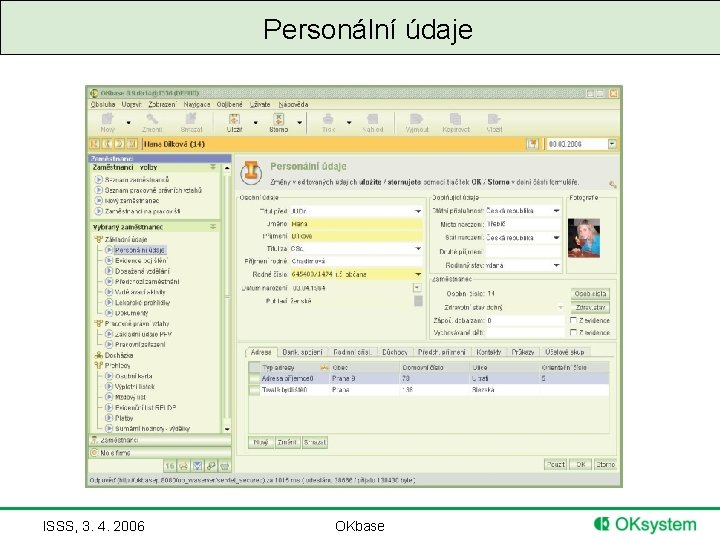Open the date picker dropdown in orange bar

point(612,144)
